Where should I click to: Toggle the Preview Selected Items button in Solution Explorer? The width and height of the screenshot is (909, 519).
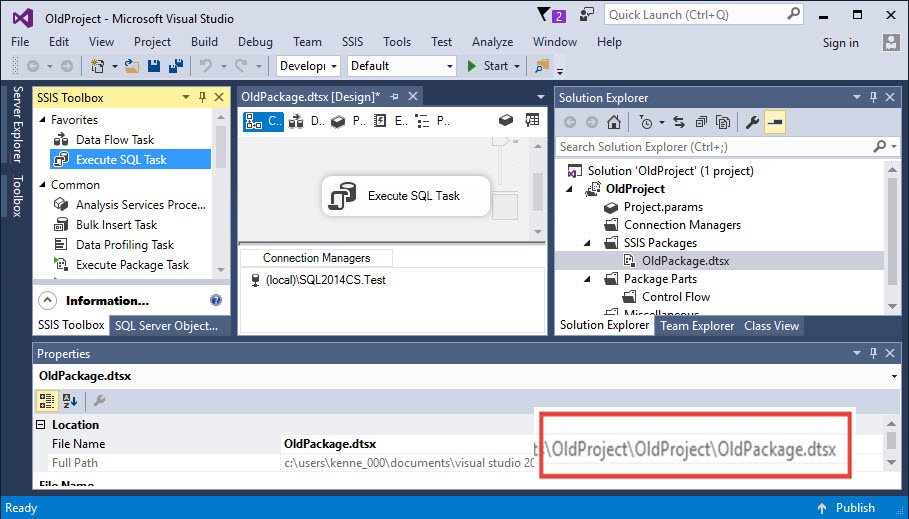(774, 122)
